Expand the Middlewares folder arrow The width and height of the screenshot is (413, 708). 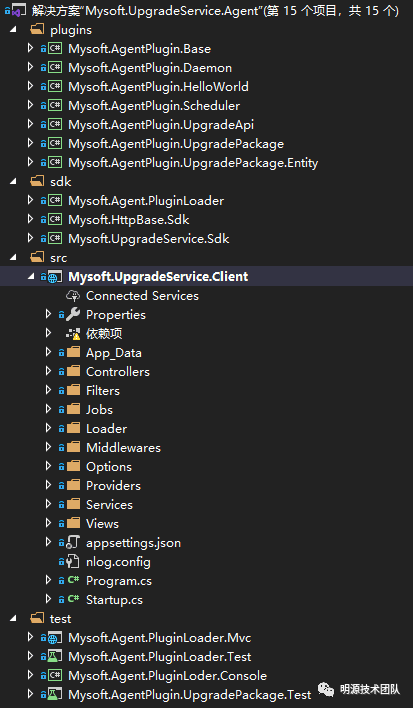[x=48, y=447]
